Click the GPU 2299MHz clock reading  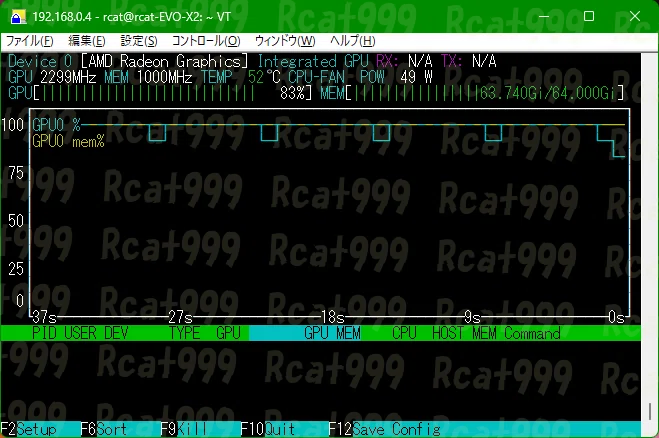(x=52, y=77)
